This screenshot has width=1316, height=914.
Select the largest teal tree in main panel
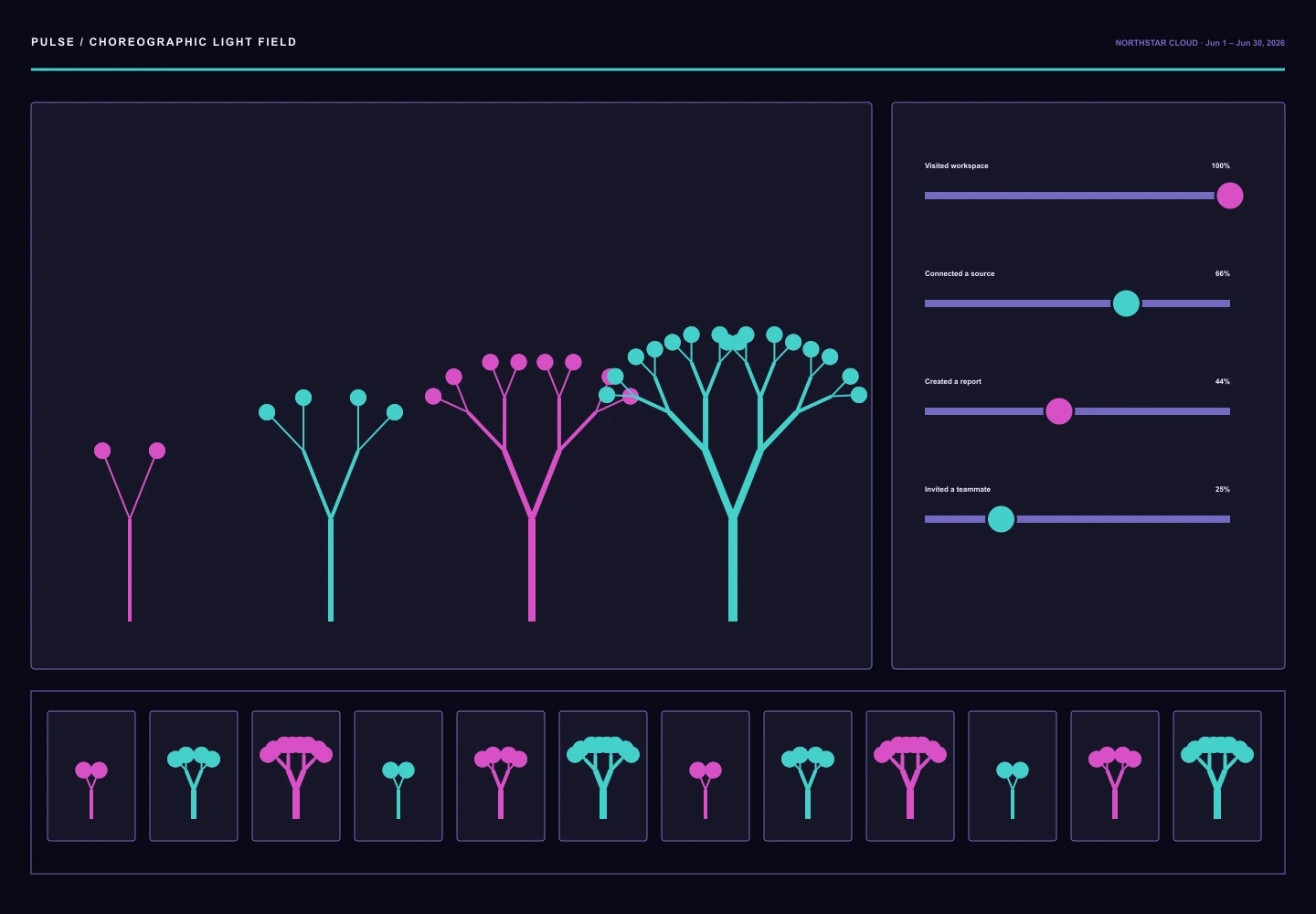coord(733,474)
